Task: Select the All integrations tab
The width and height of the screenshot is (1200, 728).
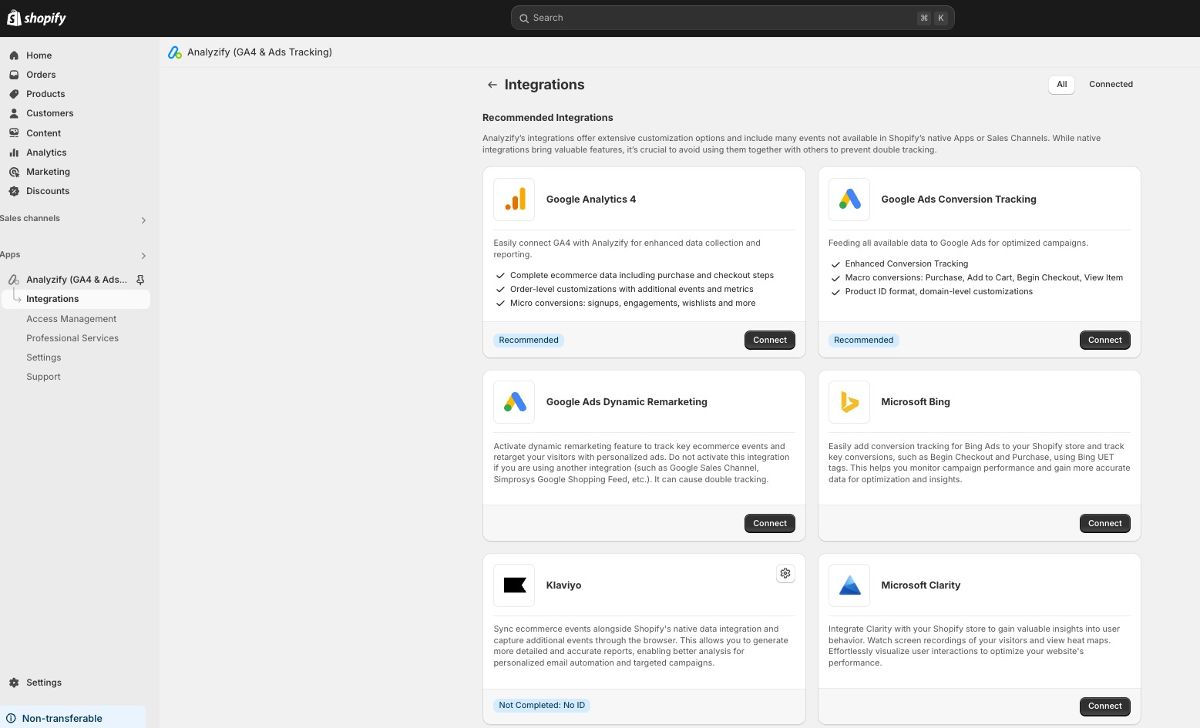Action: coord(1061,84)
